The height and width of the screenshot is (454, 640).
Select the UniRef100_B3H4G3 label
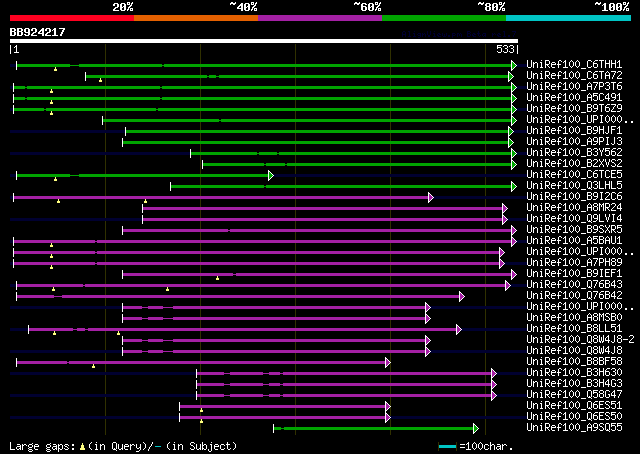[574, 384]
